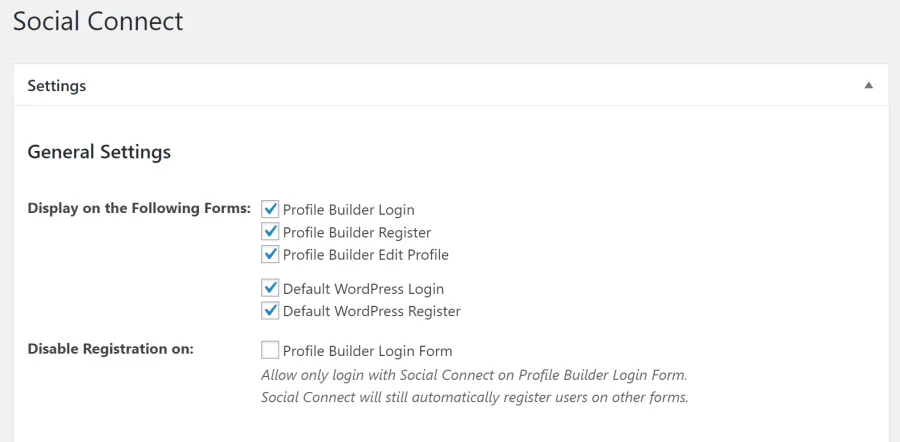Click the General Settings heading
The width and height of the screenshot is (900, 442).
pyautogui.click(x=99, y=152)
